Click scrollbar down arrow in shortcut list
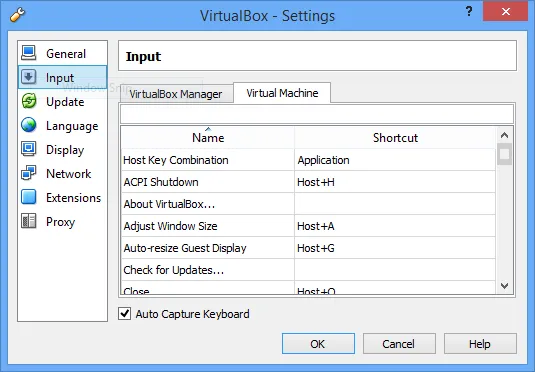535x372 pixels. [x=504, y=285]
